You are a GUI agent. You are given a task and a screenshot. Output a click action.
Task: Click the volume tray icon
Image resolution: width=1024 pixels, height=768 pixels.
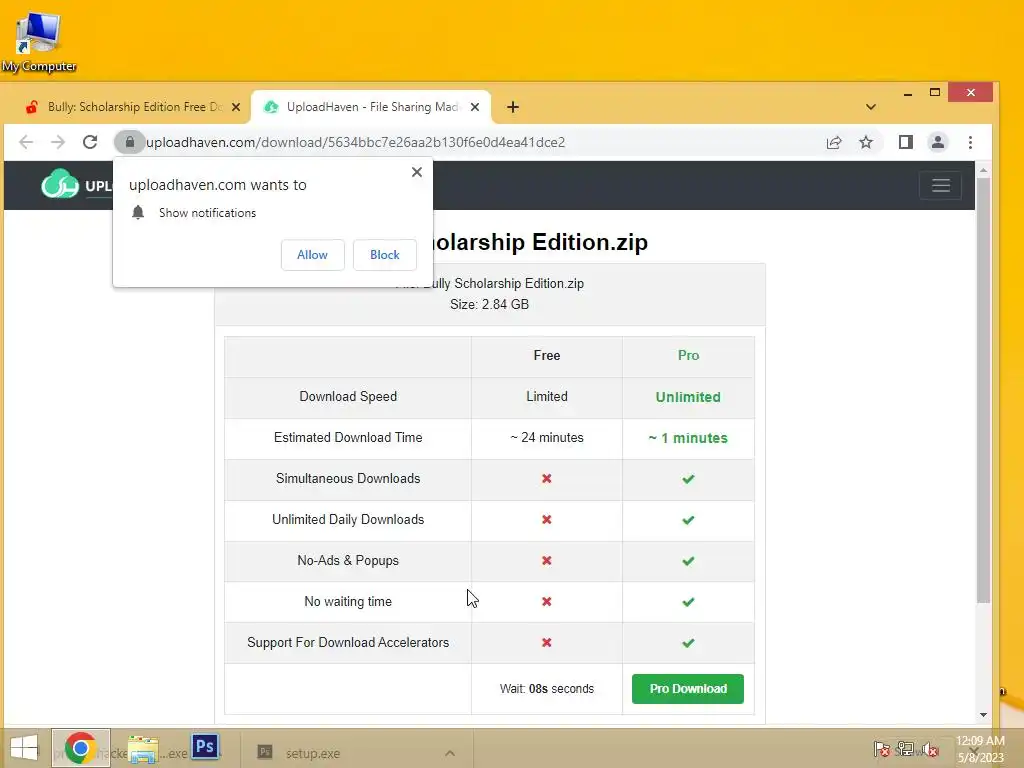click(929, 749)
